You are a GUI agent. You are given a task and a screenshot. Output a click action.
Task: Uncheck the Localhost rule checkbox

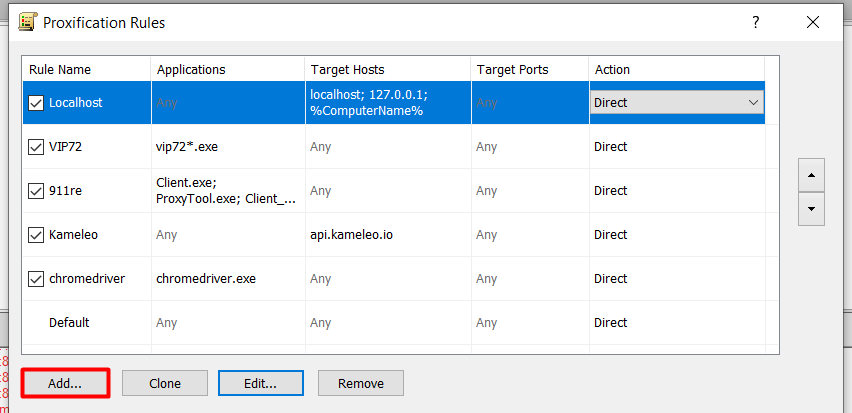click(x=37, y=103)
